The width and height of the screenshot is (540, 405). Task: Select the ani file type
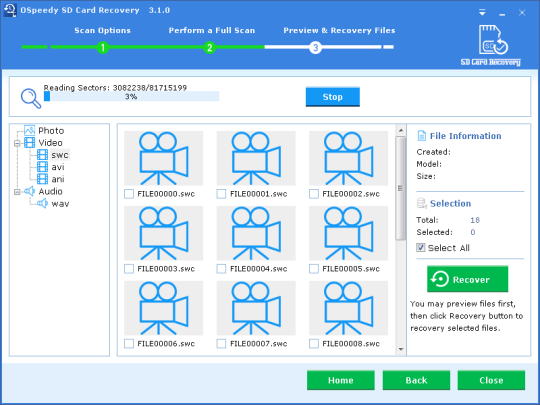pyautogui.click(x=58, y=179)
